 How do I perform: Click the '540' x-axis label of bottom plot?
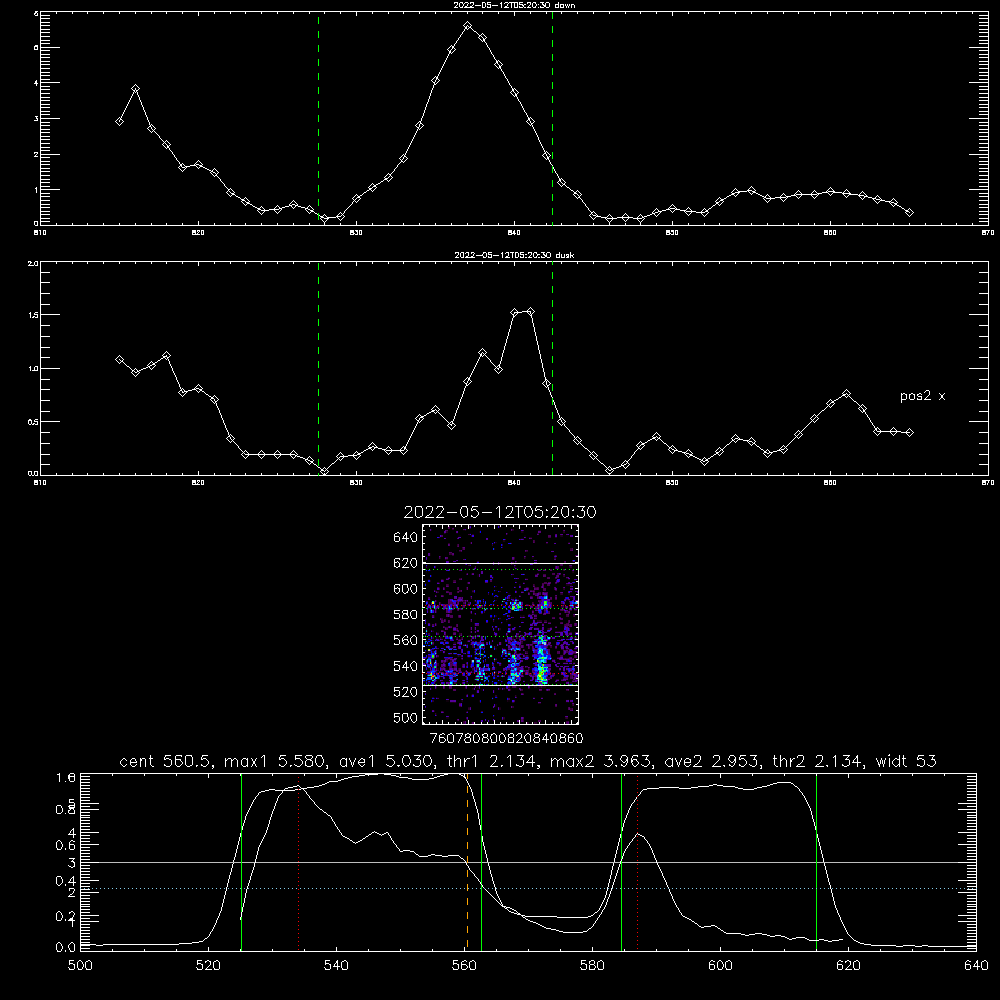336,966
